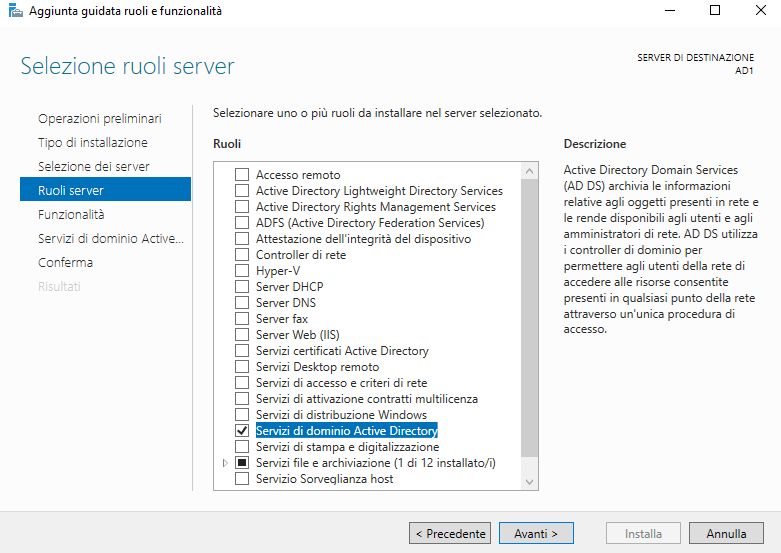
Task: Toggle Servizi file e archiviazione checkbox
Action: (242, 462)
